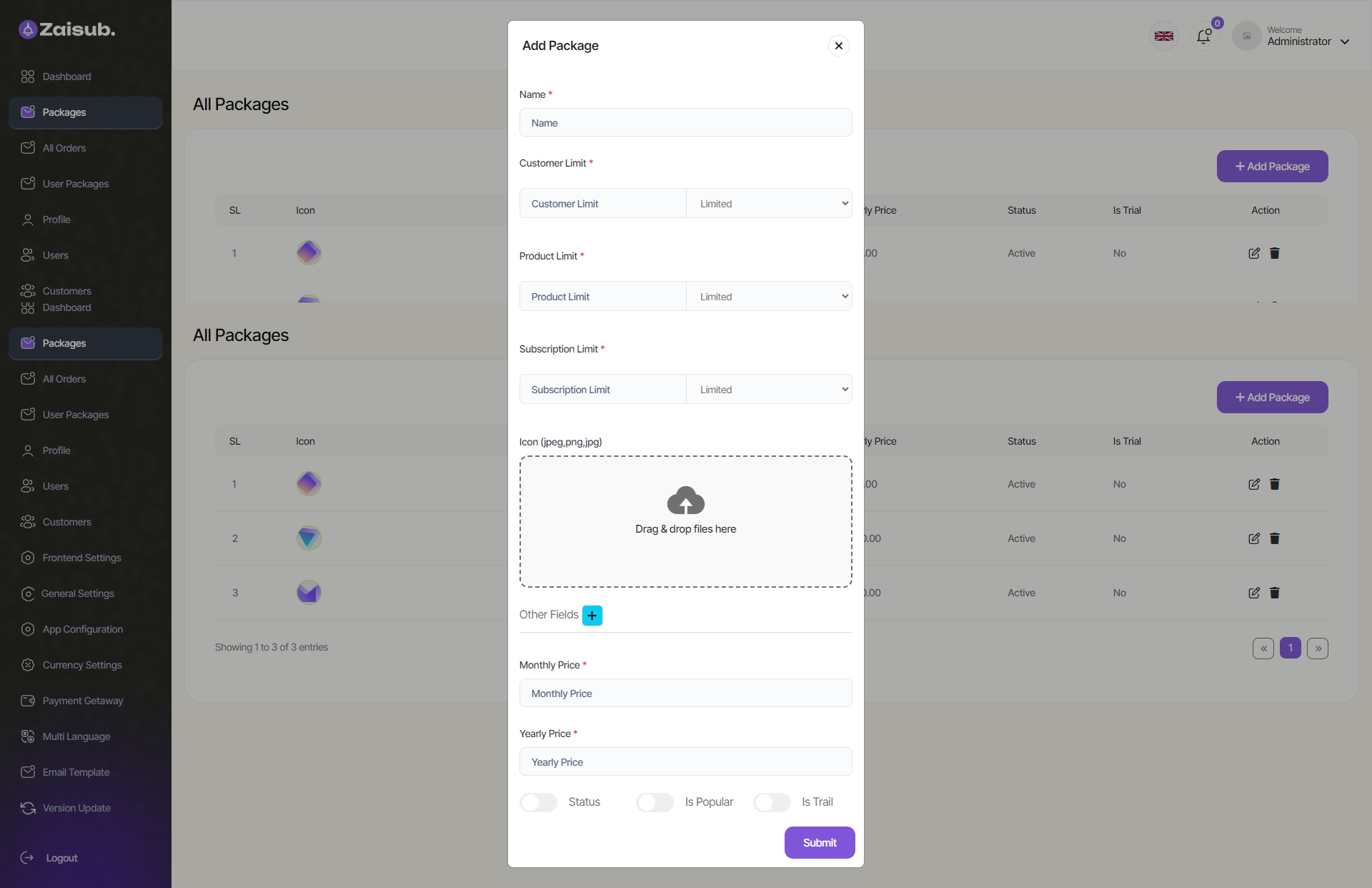This screenshot has height=888, width=1372.
Task: Open the Payment Getaway settings
Action: pyautogui.click(x=82, y=701)
